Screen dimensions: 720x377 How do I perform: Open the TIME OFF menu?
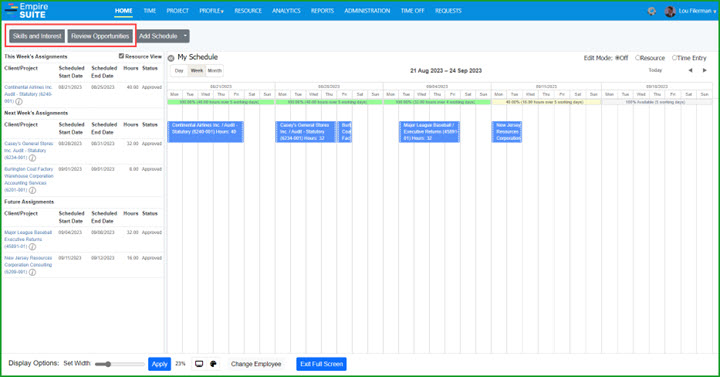(412, 11)
